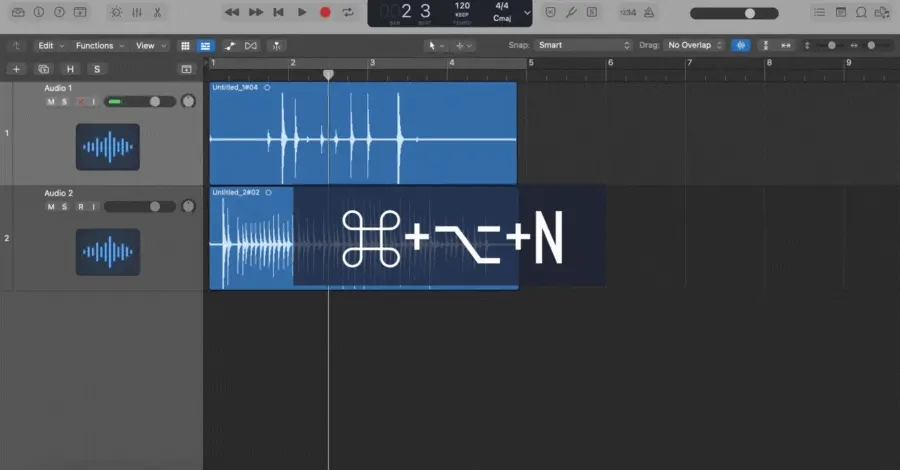
Task: Click the Global Tracks button
Action: [x=187, y=69]
